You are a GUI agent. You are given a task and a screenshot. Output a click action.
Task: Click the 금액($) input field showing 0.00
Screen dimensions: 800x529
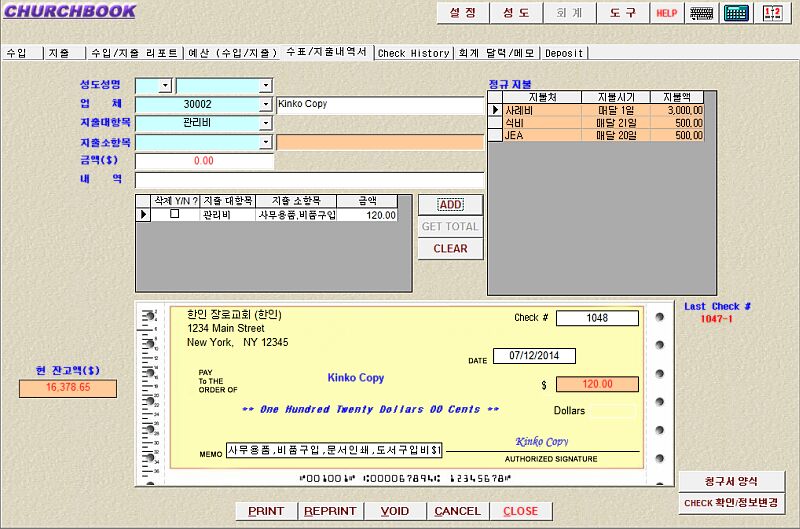pyautogui.click(x=204, y=161)
